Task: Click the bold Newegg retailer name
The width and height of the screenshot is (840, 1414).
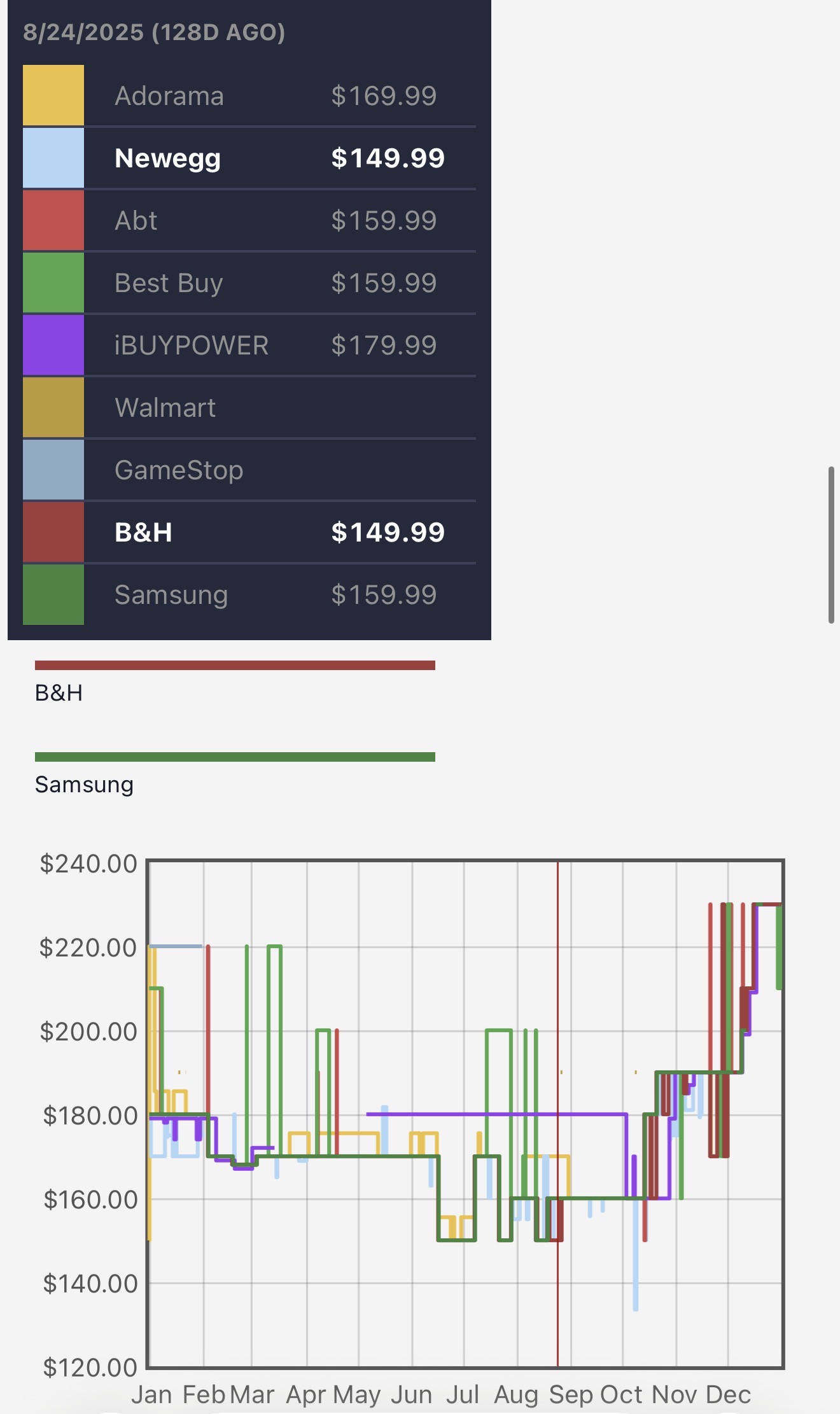Action: click(168, 158)
